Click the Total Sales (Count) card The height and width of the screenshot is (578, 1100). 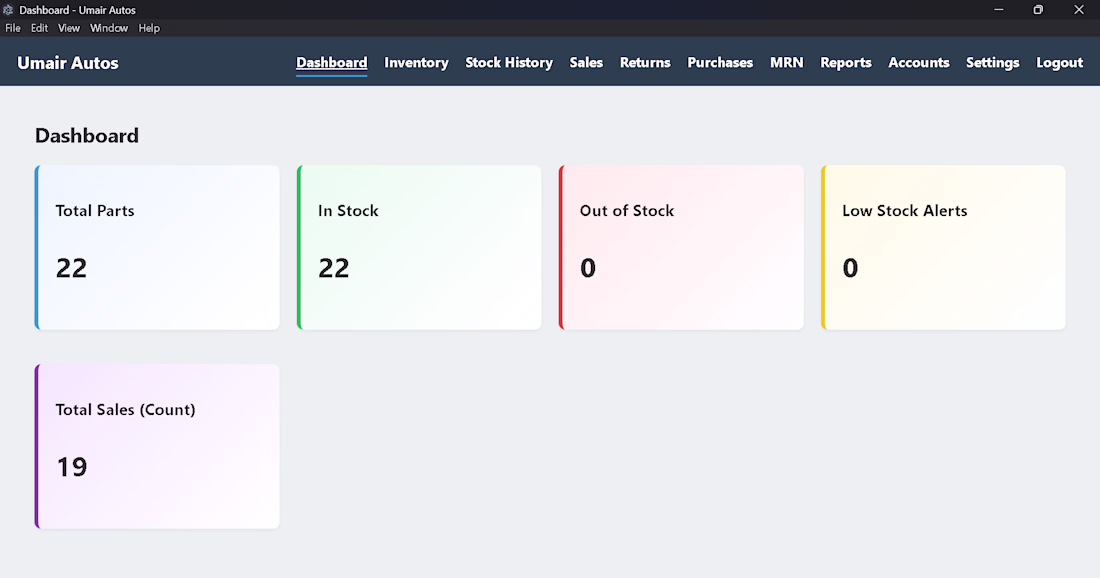coord(157,446)
